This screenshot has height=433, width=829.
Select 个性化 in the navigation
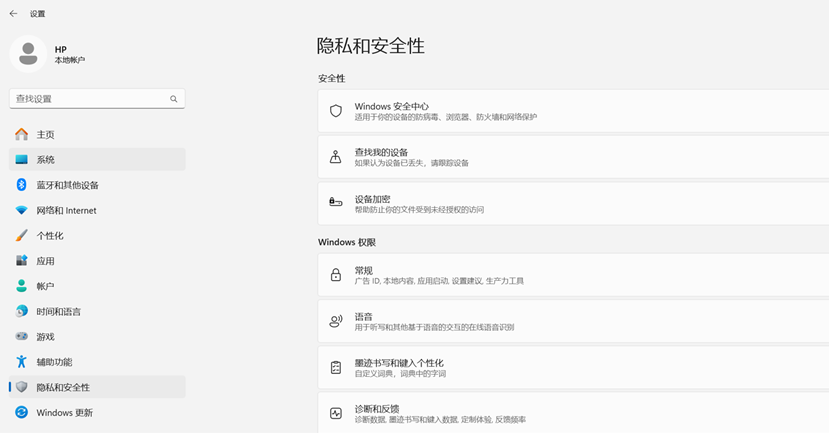pos(97,235)
